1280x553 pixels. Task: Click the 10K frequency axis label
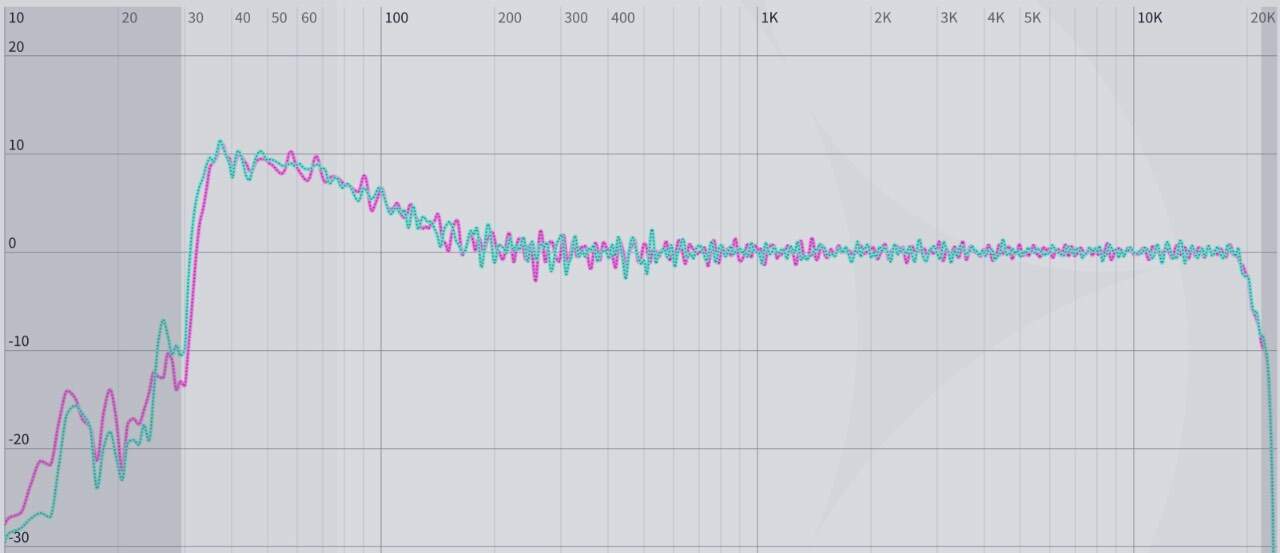point(1150,18)
